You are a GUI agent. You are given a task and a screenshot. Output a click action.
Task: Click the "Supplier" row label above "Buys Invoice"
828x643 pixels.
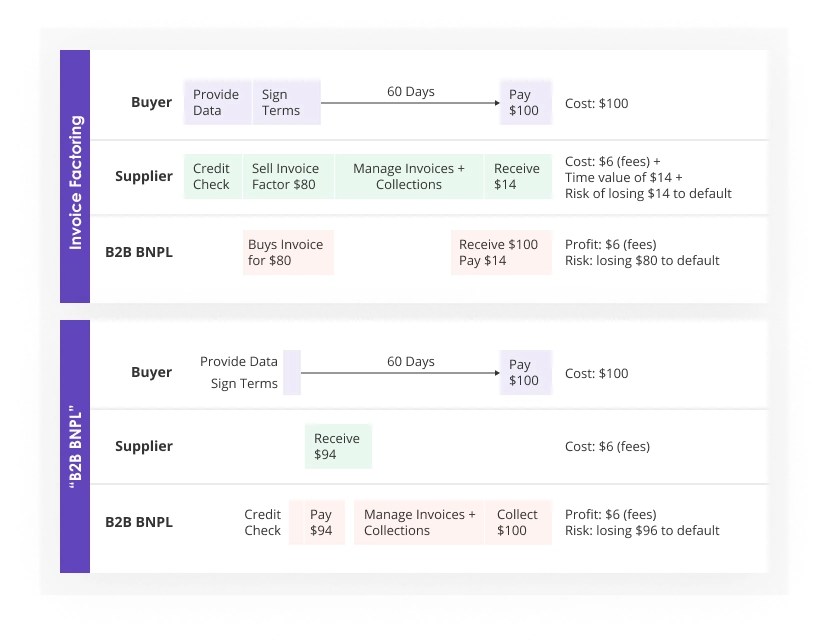(144, 177)
